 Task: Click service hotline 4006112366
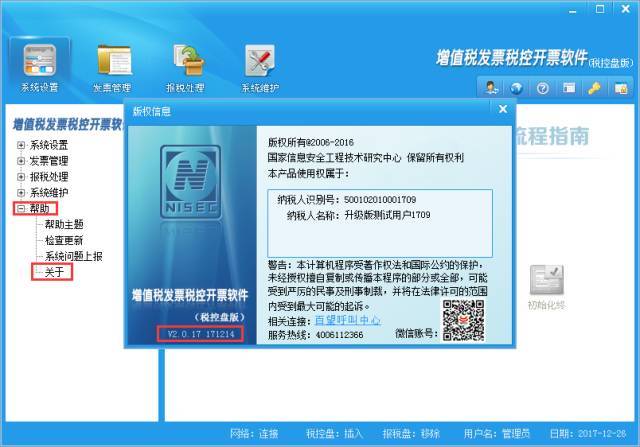point(339,335)
